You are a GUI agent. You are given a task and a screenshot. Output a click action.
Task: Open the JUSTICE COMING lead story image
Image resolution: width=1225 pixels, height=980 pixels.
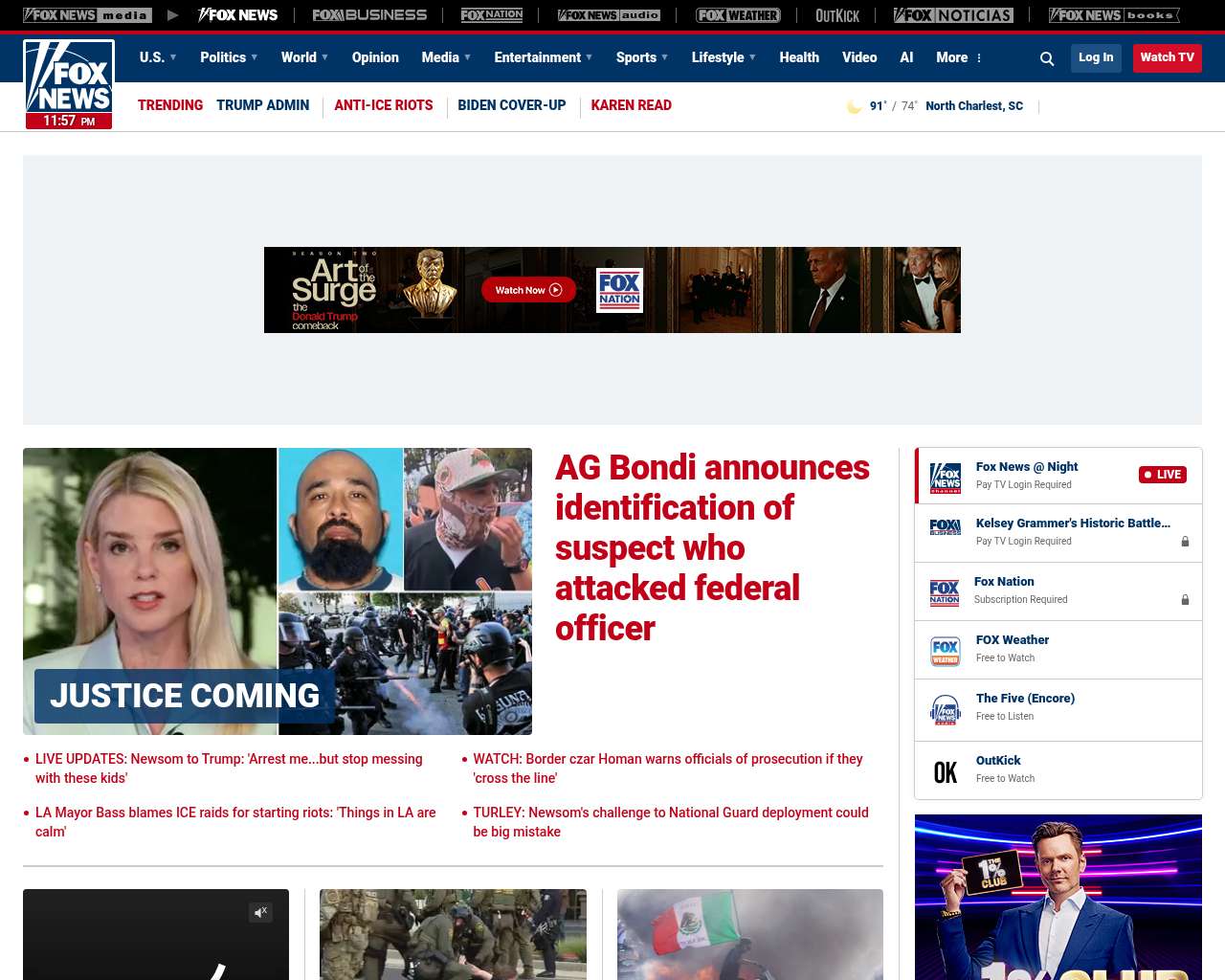click(278, 591)
